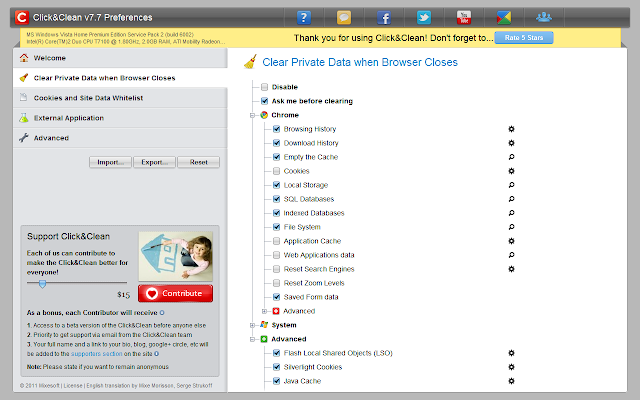Click magnifier icon for SQL Databases
Image resolution: width=640 pixels, height=400 pixels.
point(511,199)
